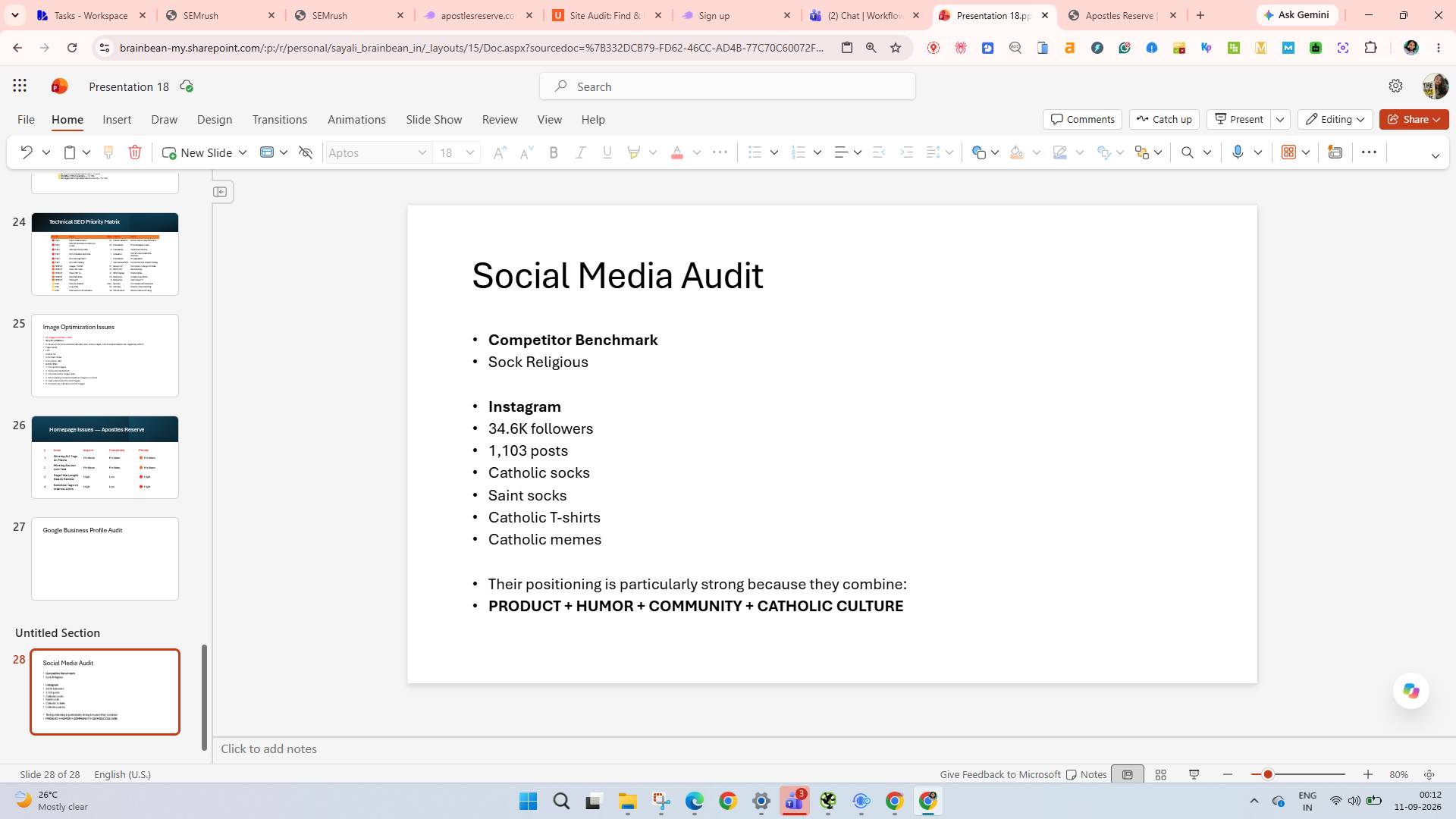Expand the font name Aptos dropdown

click(422, 152)
